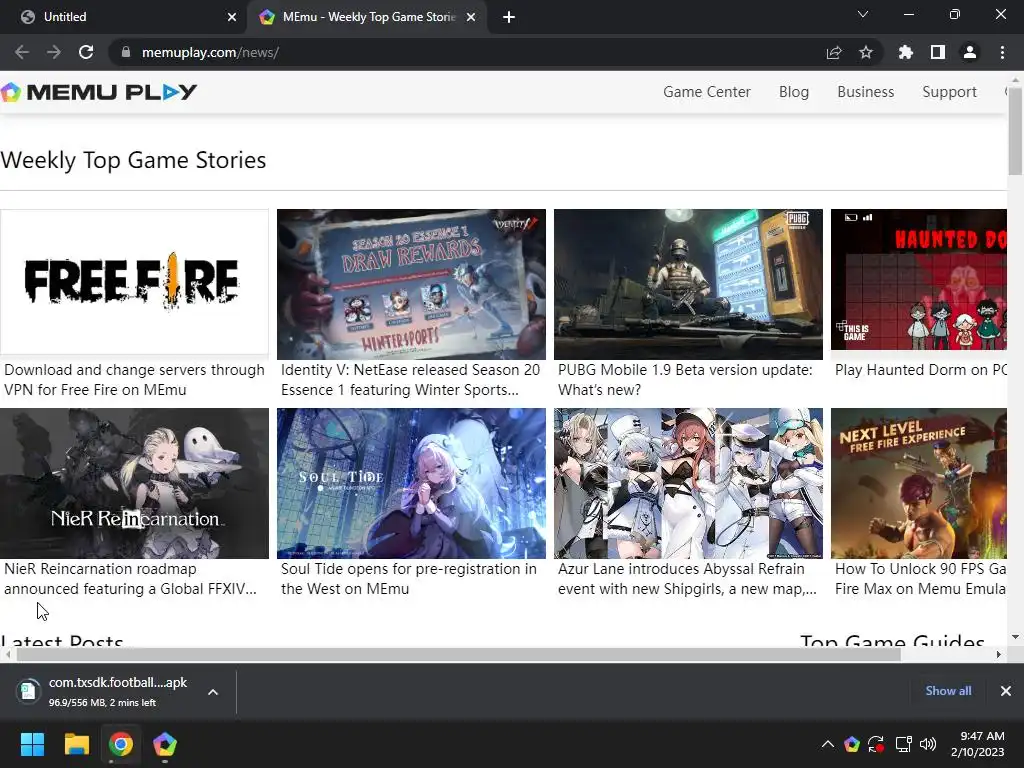Screen dimensions: 1024x768
Task: Click the horizontal scrollbar left arrow
Action: tap(7, 654)
